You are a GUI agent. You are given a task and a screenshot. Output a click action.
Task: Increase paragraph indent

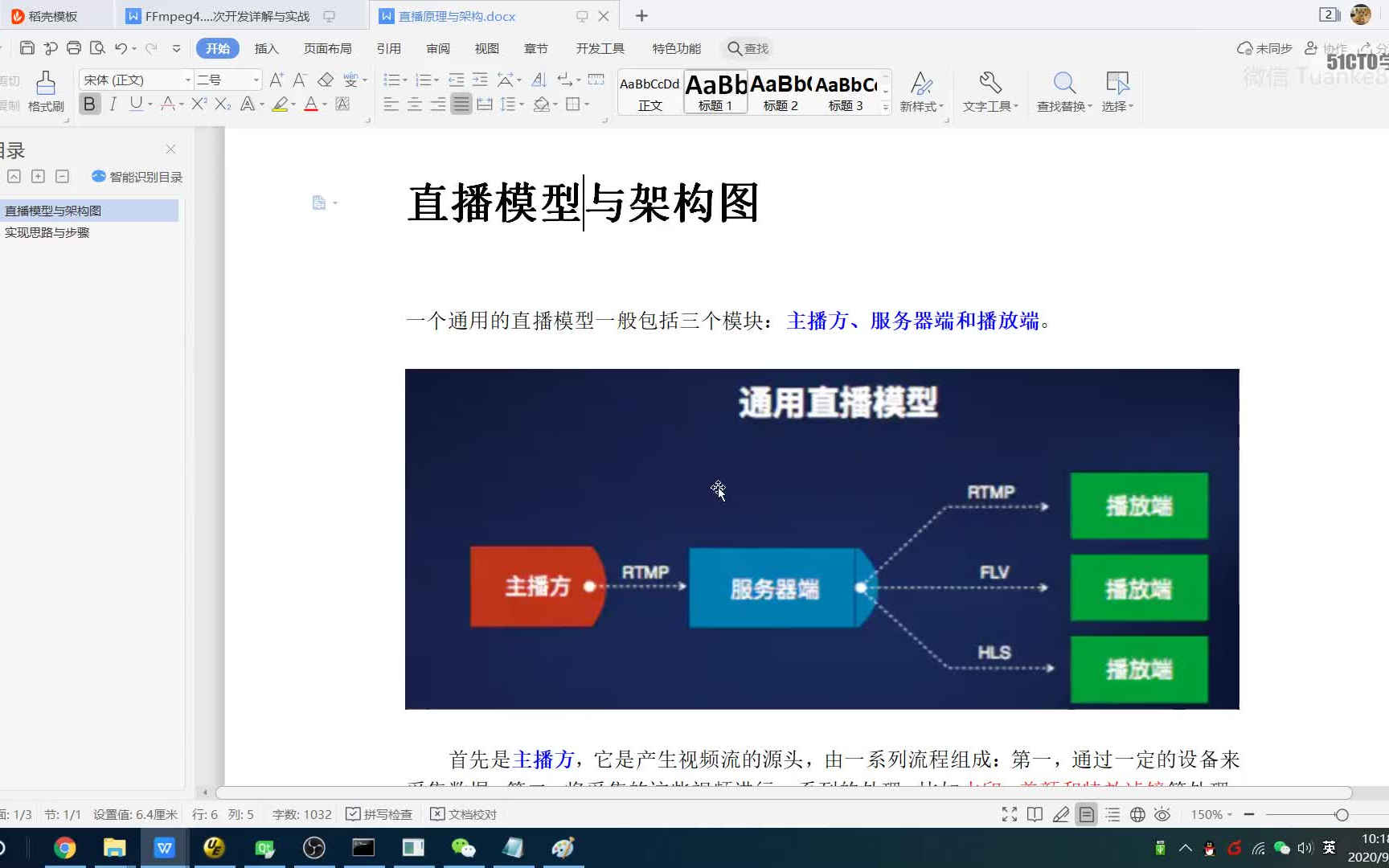[x=480, y=80]
